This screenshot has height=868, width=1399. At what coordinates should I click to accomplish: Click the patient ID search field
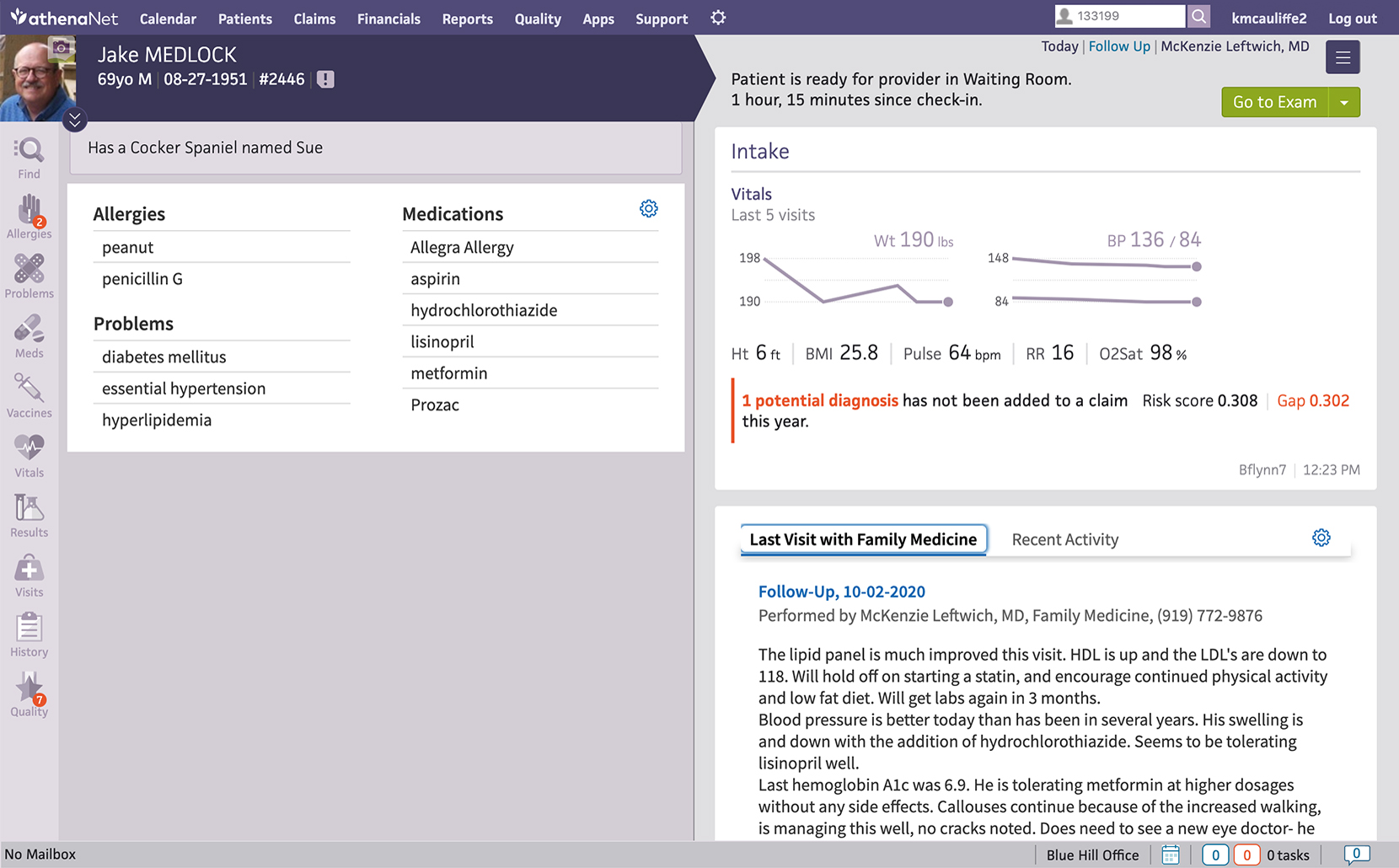pyautogui.click(x=1120, y=16)
